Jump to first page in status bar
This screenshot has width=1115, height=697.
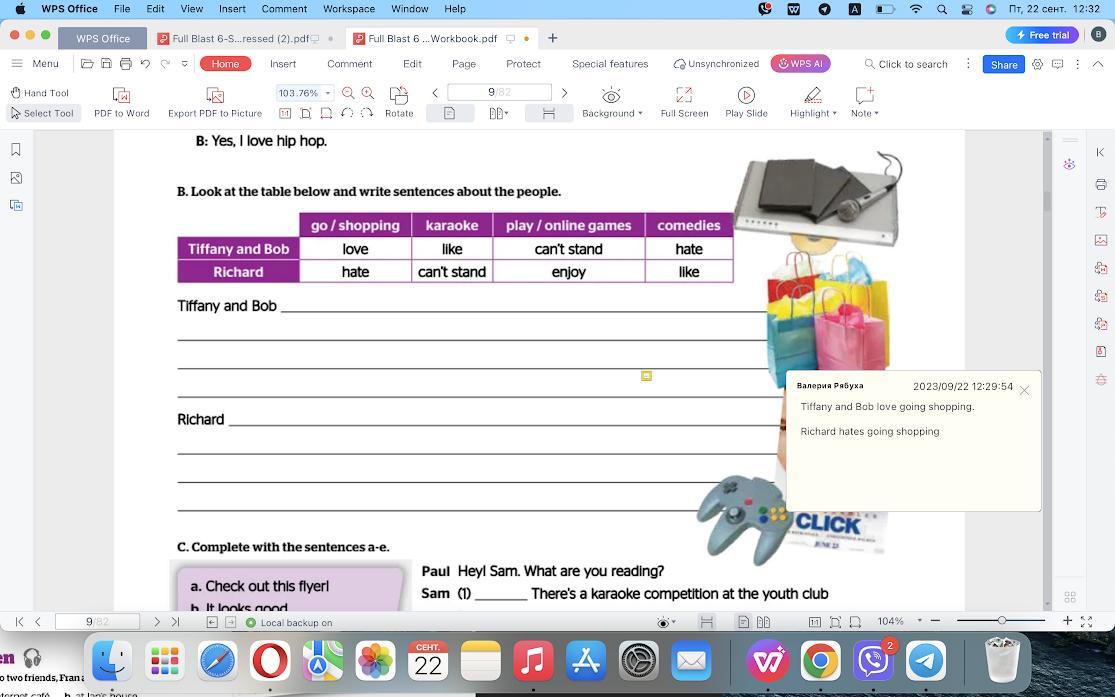(19, 622)
